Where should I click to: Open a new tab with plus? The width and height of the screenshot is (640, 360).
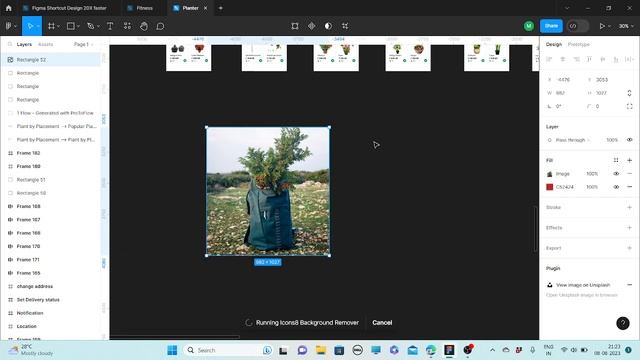click(220, 8)
